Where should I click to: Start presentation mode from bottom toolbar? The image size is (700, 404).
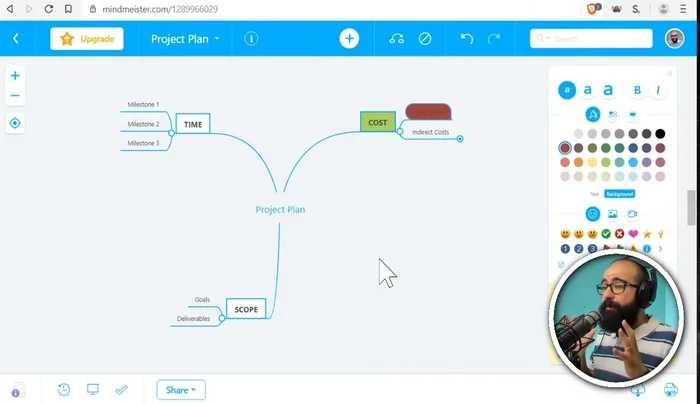coord(93,389)
